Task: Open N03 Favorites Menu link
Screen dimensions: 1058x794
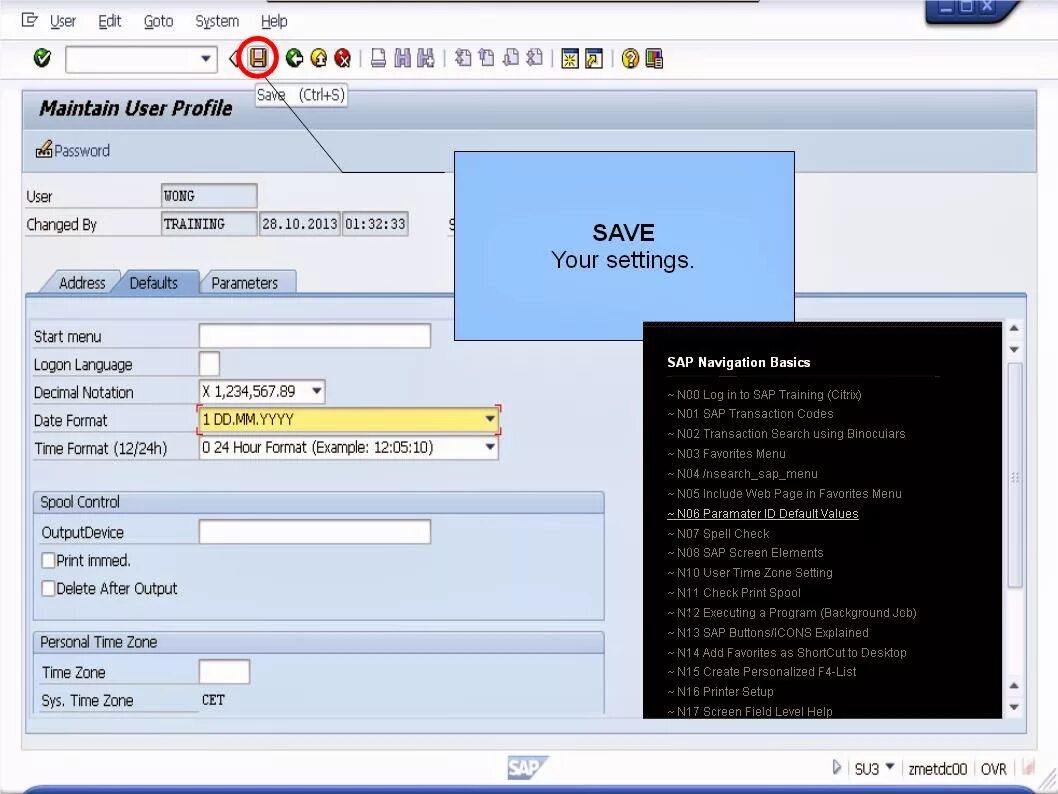Action: pos(727,453)
